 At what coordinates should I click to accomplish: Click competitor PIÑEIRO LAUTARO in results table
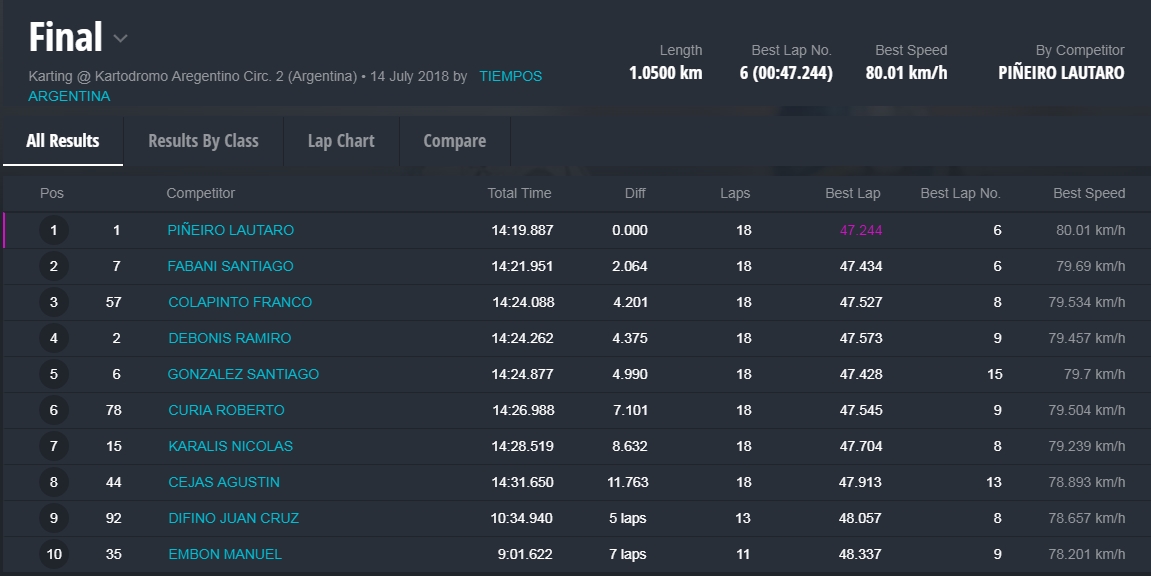(x=231, y=230)
